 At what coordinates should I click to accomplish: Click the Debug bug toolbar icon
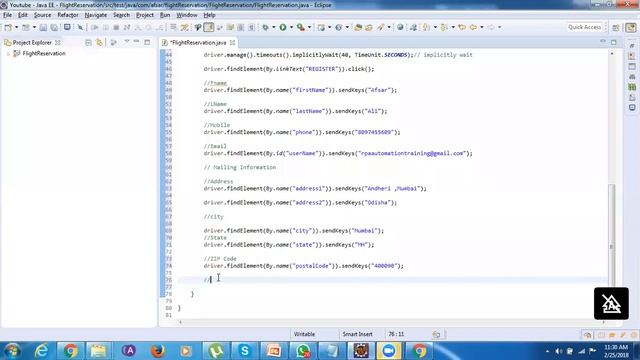click(x=265, y=27)
